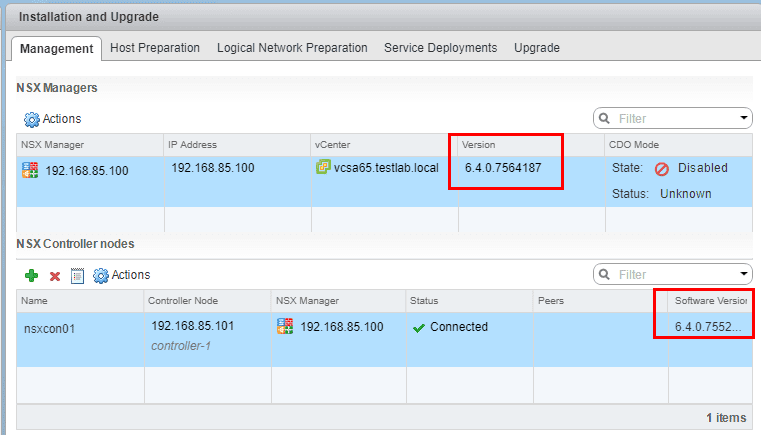Click 1 items count in footer
The height and width of the screenshot is (435, 761).
(x=726, y=418)
